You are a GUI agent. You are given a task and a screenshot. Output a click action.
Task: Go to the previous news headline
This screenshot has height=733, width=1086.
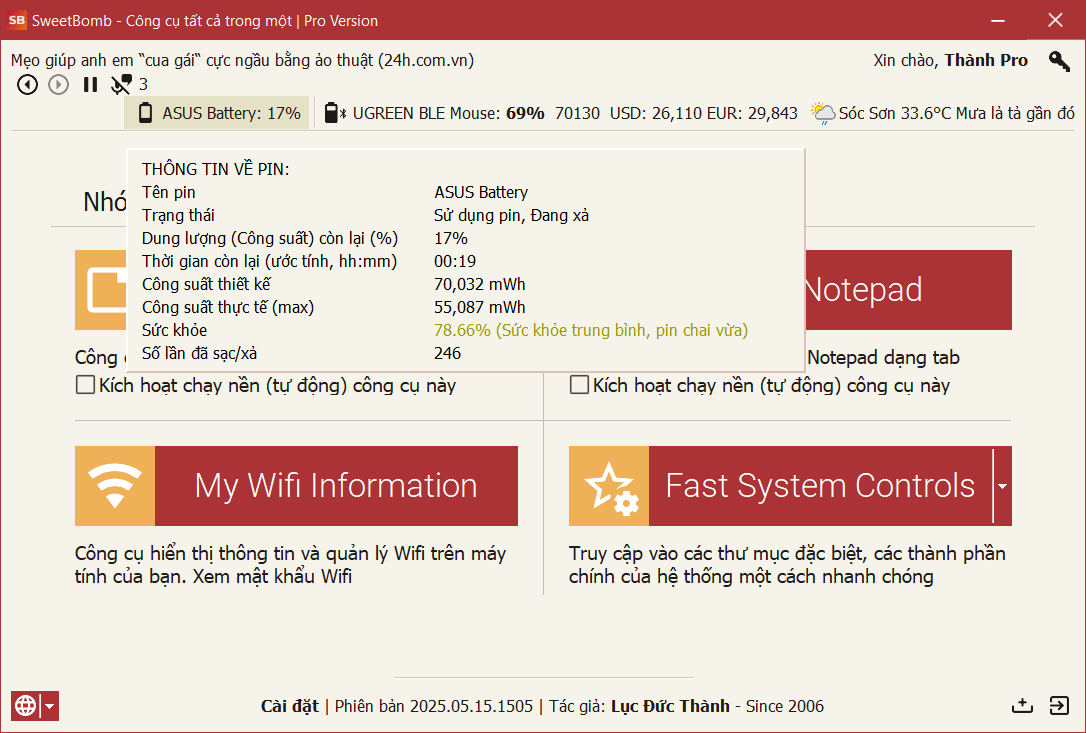click(x=27, y=85)
